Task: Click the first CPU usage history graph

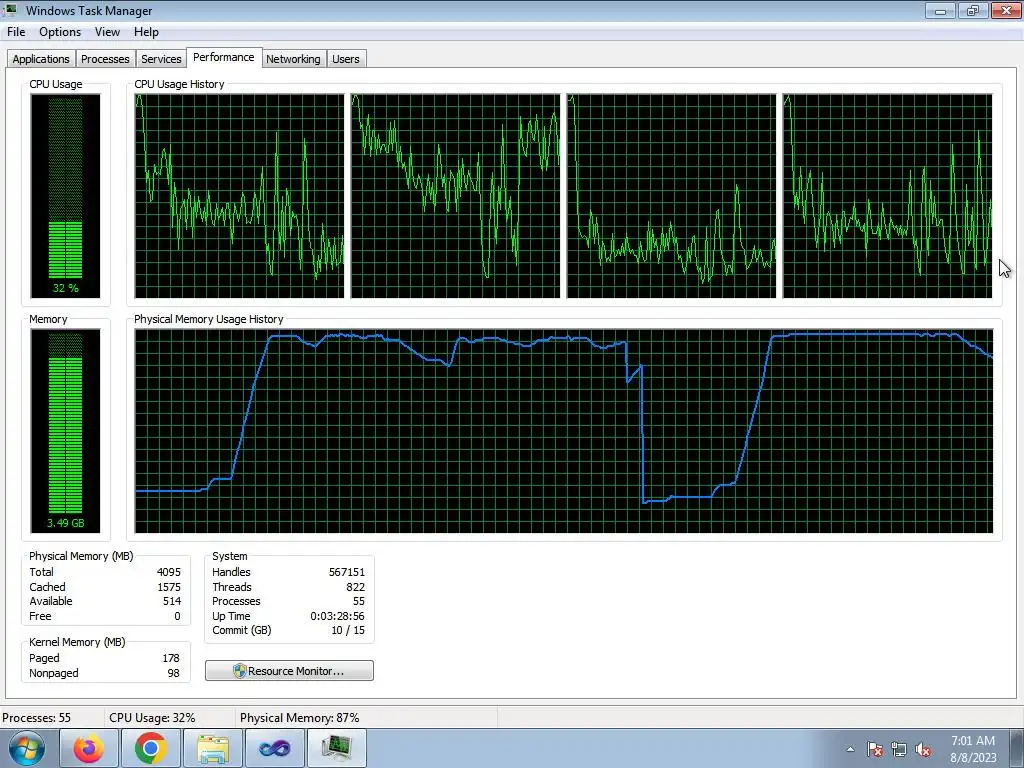Action: point(239,196)
